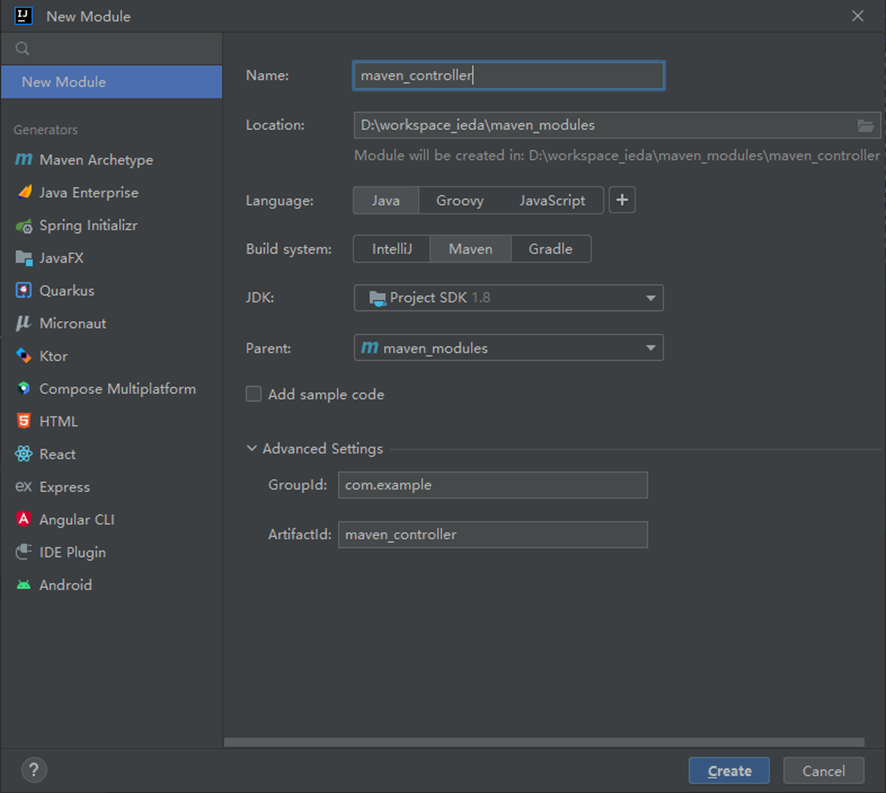
Task: Click the plus button to add language
Action: pyautogui.click(x=622, y=200)
